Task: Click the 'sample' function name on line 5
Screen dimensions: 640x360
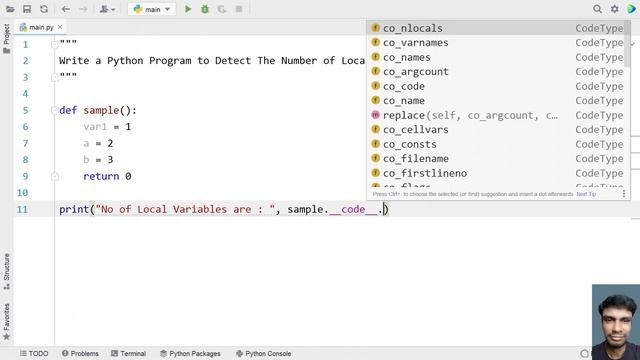Action: click(101, 110)
